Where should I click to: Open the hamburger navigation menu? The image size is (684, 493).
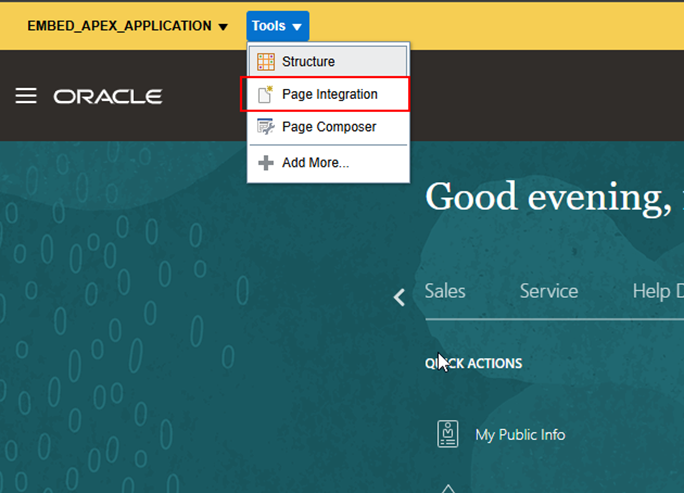pyautogui.click(x=26, y=96)
